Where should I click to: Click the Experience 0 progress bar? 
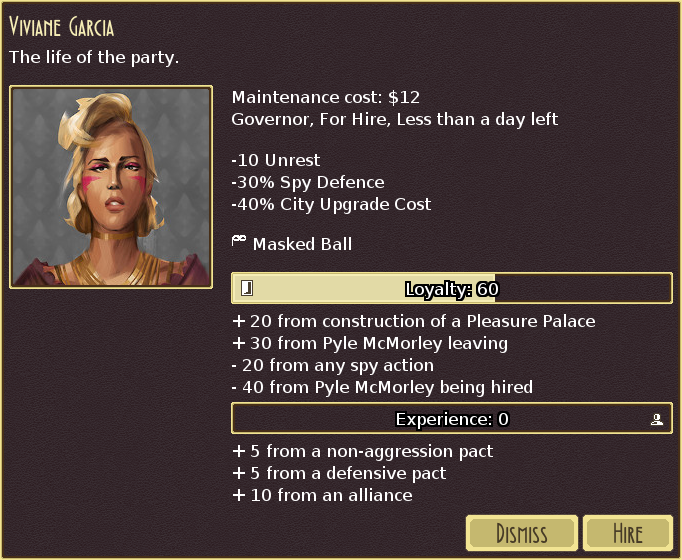(x=452, y=418)
